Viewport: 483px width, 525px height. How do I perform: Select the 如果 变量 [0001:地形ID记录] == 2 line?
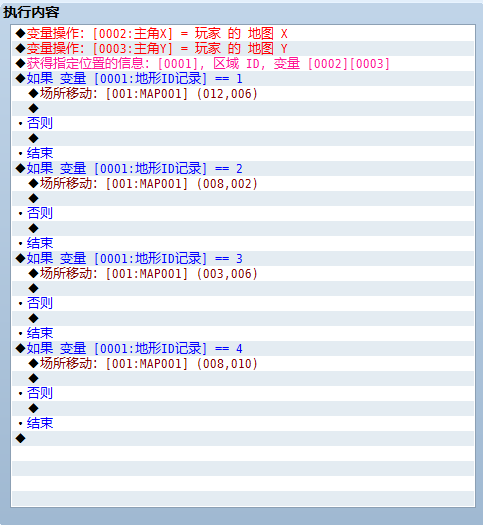coord(243,168)
